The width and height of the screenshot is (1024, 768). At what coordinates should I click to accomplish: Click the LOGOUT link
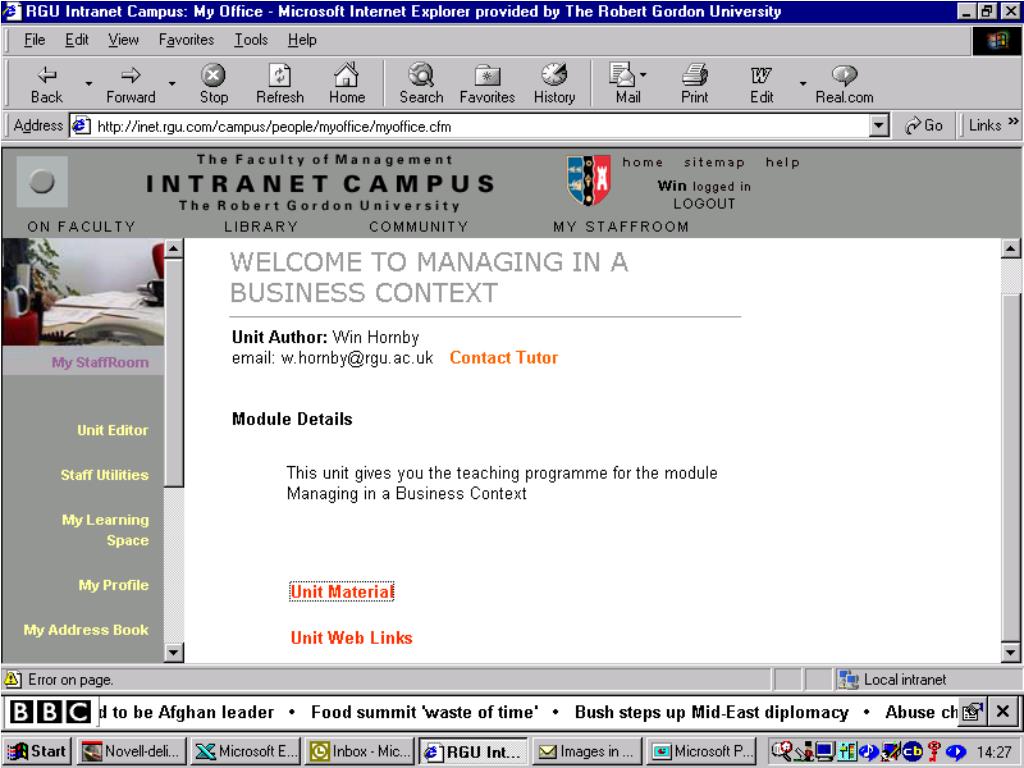pyautogui.click(x=704, y=204)
